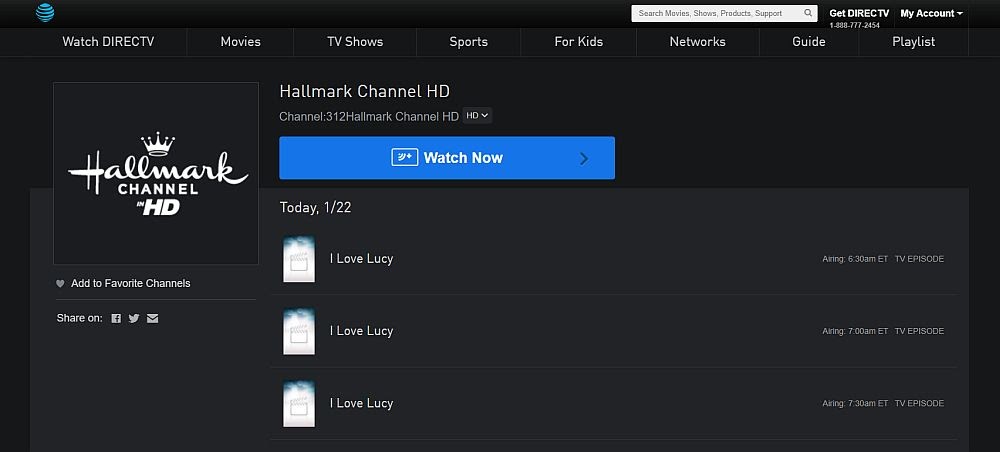This screenshot has width=1000, height=452.
Task: Click the 1-888-777-2454 phone number
Action: coord(855,26)
